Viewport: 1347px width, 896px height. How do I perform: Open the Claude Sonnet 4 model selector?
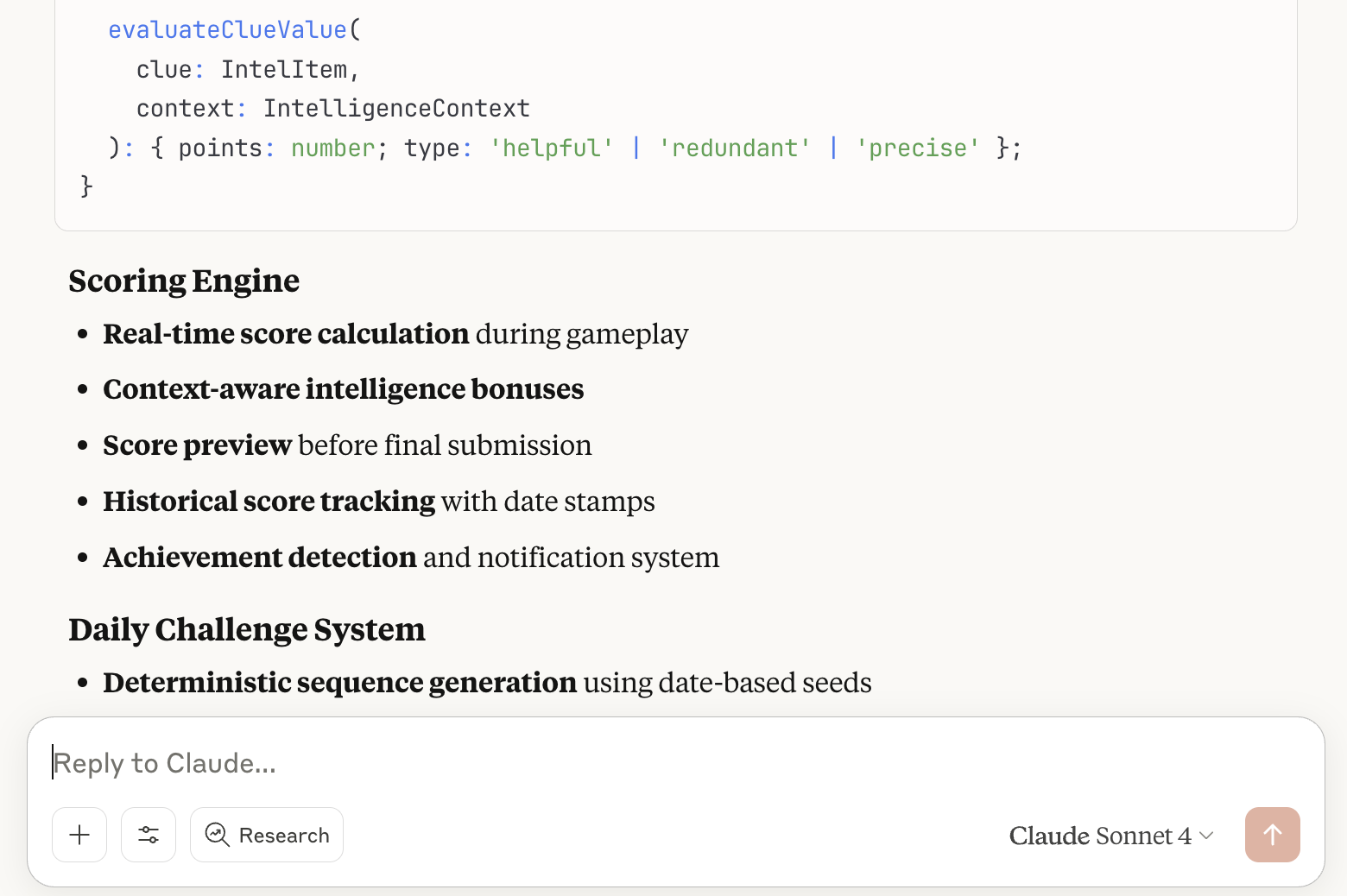tap(1111, 836)
